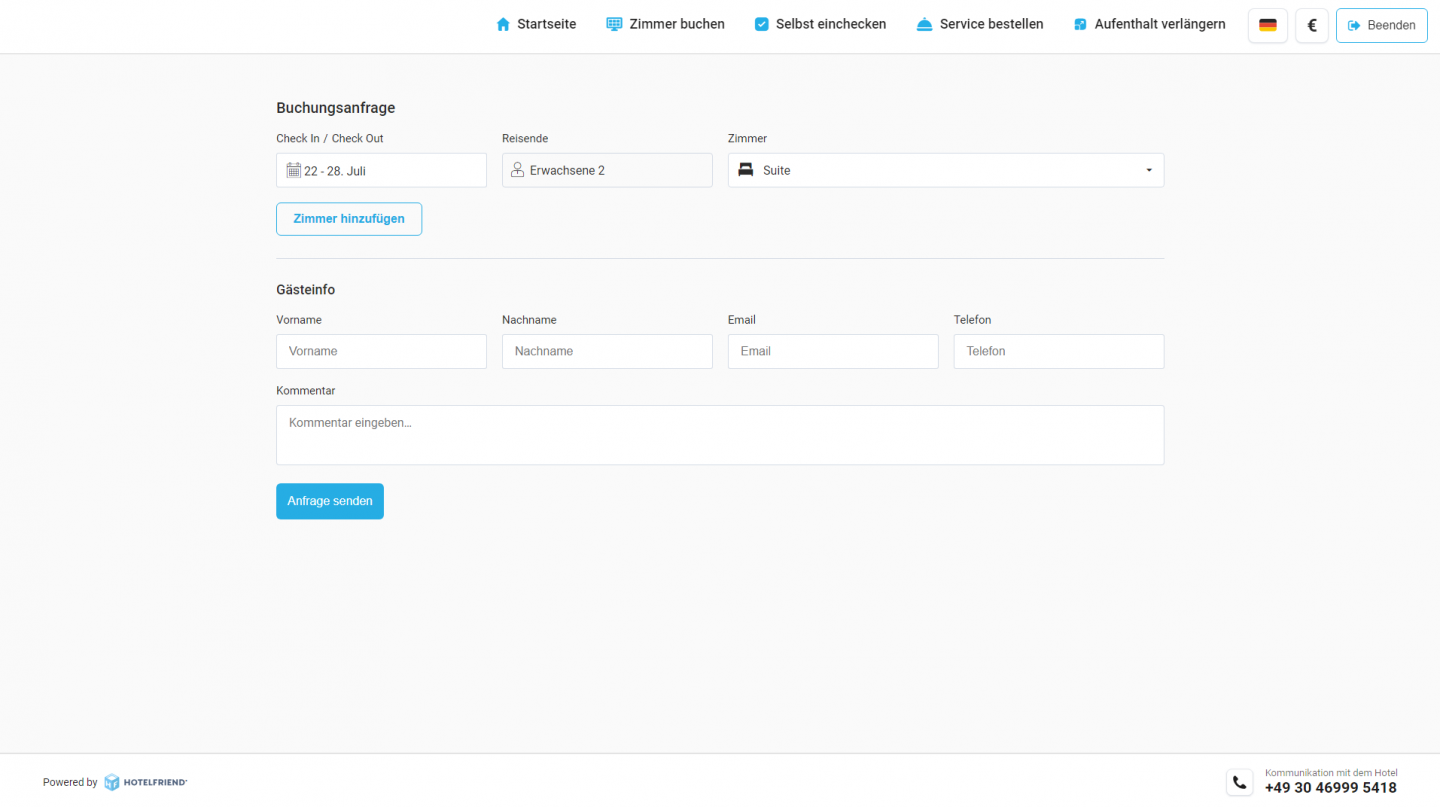Click the person icon in the Reisende field
Screen dimensions: 1440x807
coord(518,170)
